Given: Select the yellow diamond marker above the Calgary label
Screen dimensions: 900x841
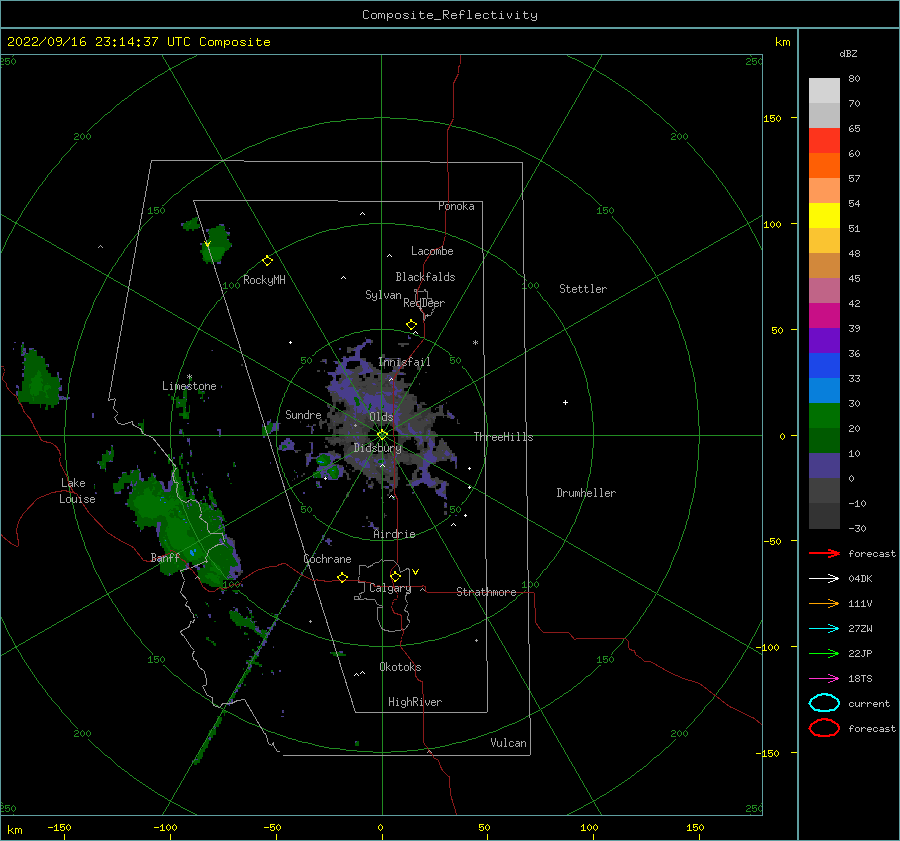Looking at the screenshot, I should (x=395, y=576).
